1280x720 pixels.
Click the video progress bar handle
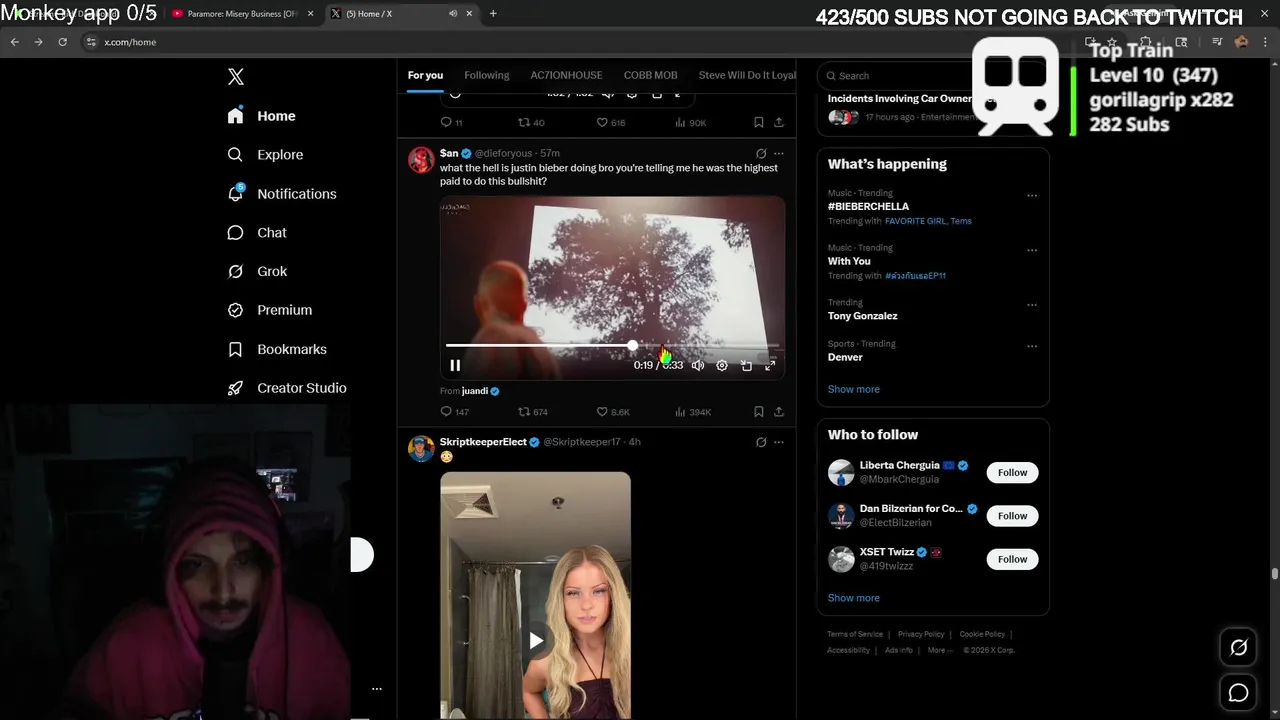632,345
